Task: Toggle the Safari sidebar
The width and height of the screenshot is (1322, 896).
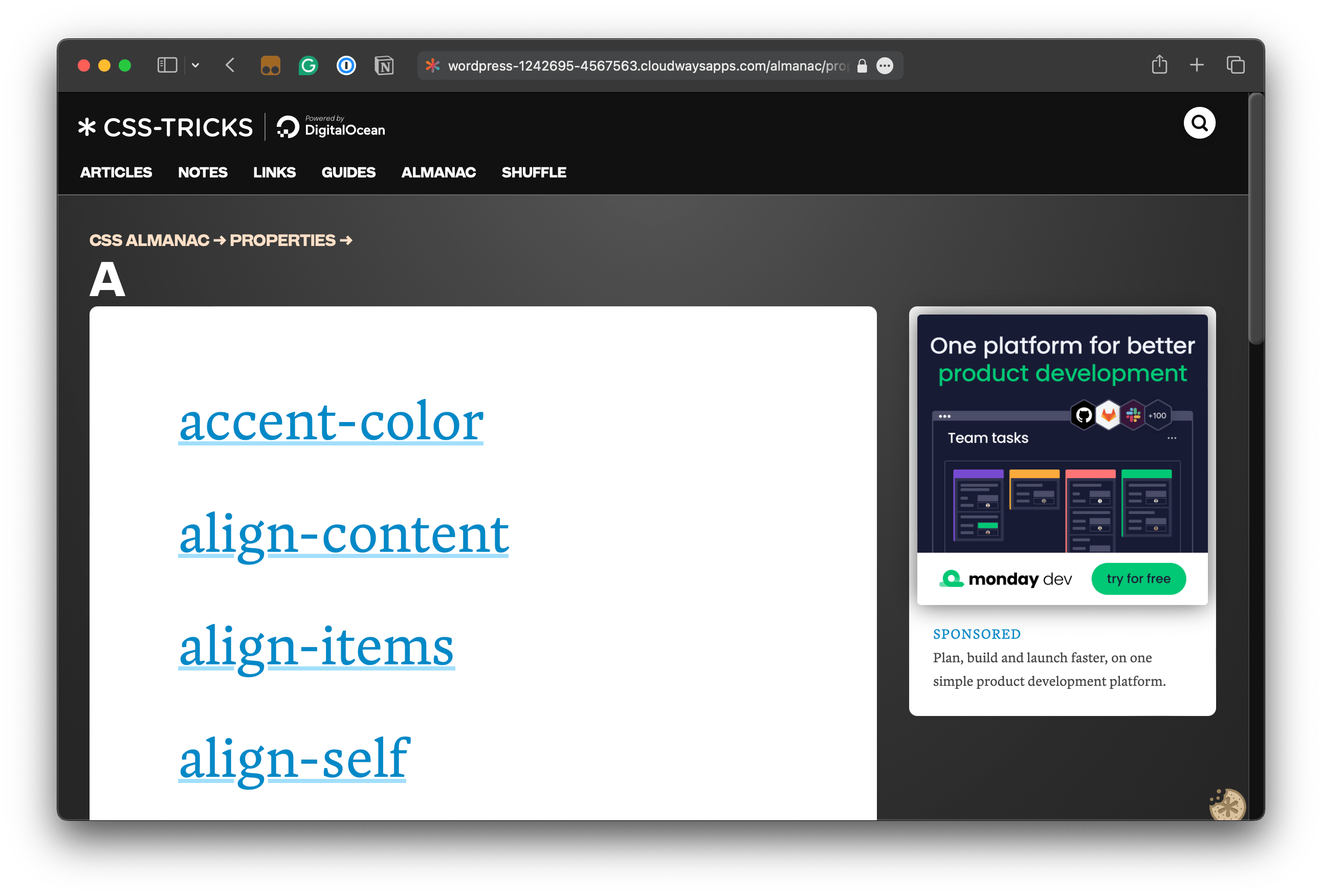Action: (167, 65)
